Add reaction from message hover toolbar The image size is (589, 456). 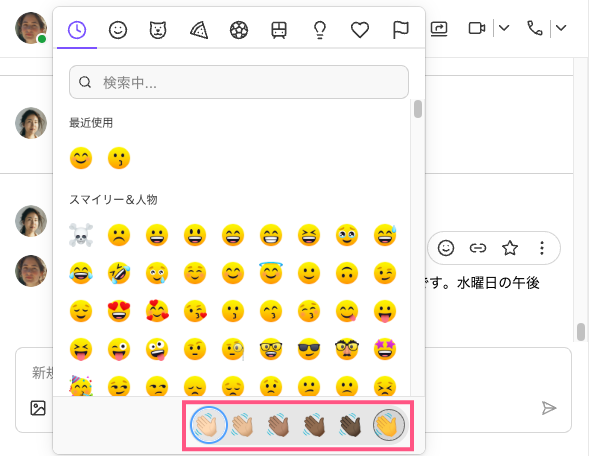[x=446, y=248]
